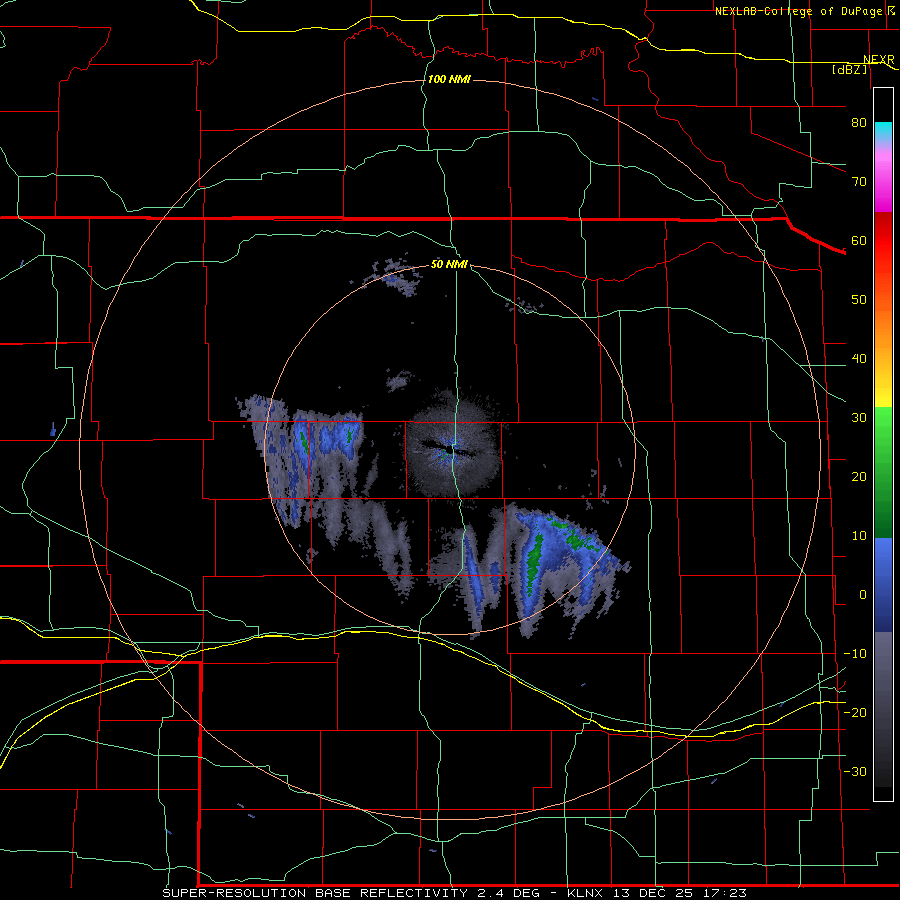The height and width of the screenshot is (900, 900).
Task: Click the 70 value on the dBZ scale
Action: tap(859, 181)
